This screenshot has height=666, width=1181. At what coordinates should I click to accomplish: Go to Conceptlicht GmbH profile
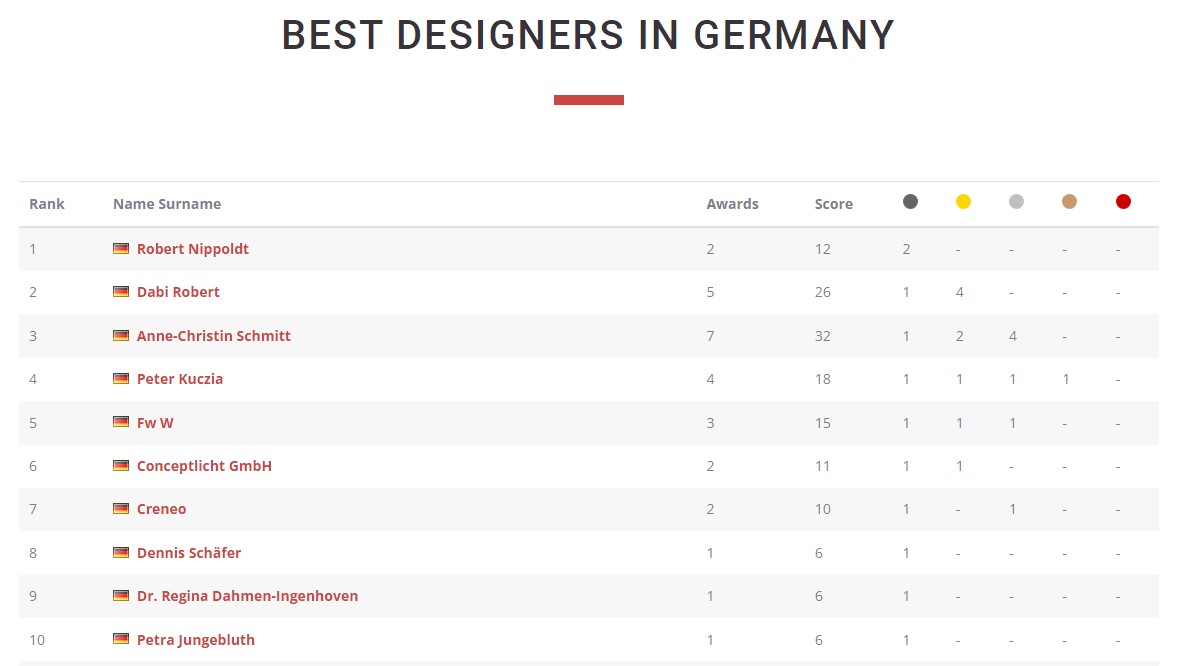pos(204,466)
